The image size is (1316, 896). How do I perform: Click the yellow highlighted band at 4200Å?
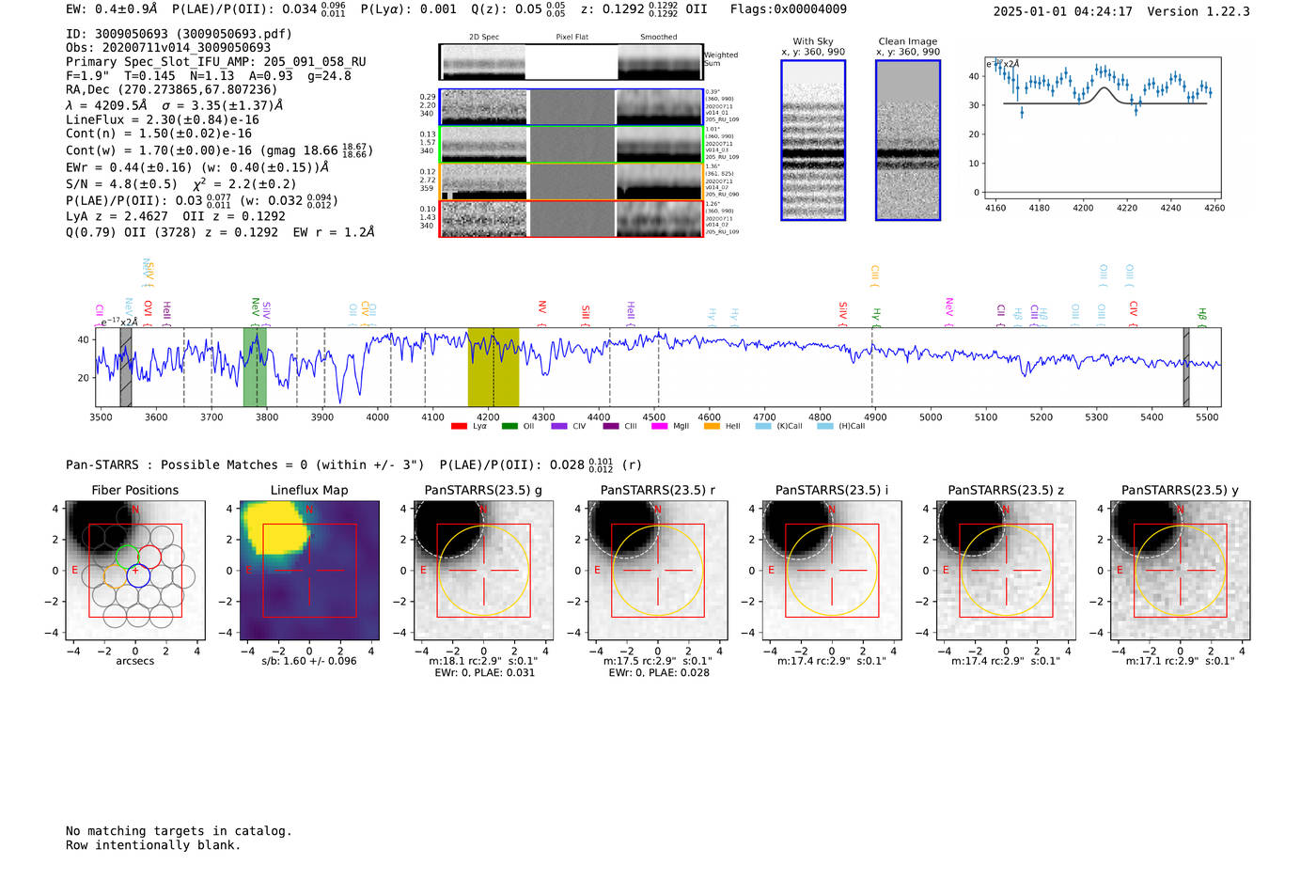tap(493, 368)
